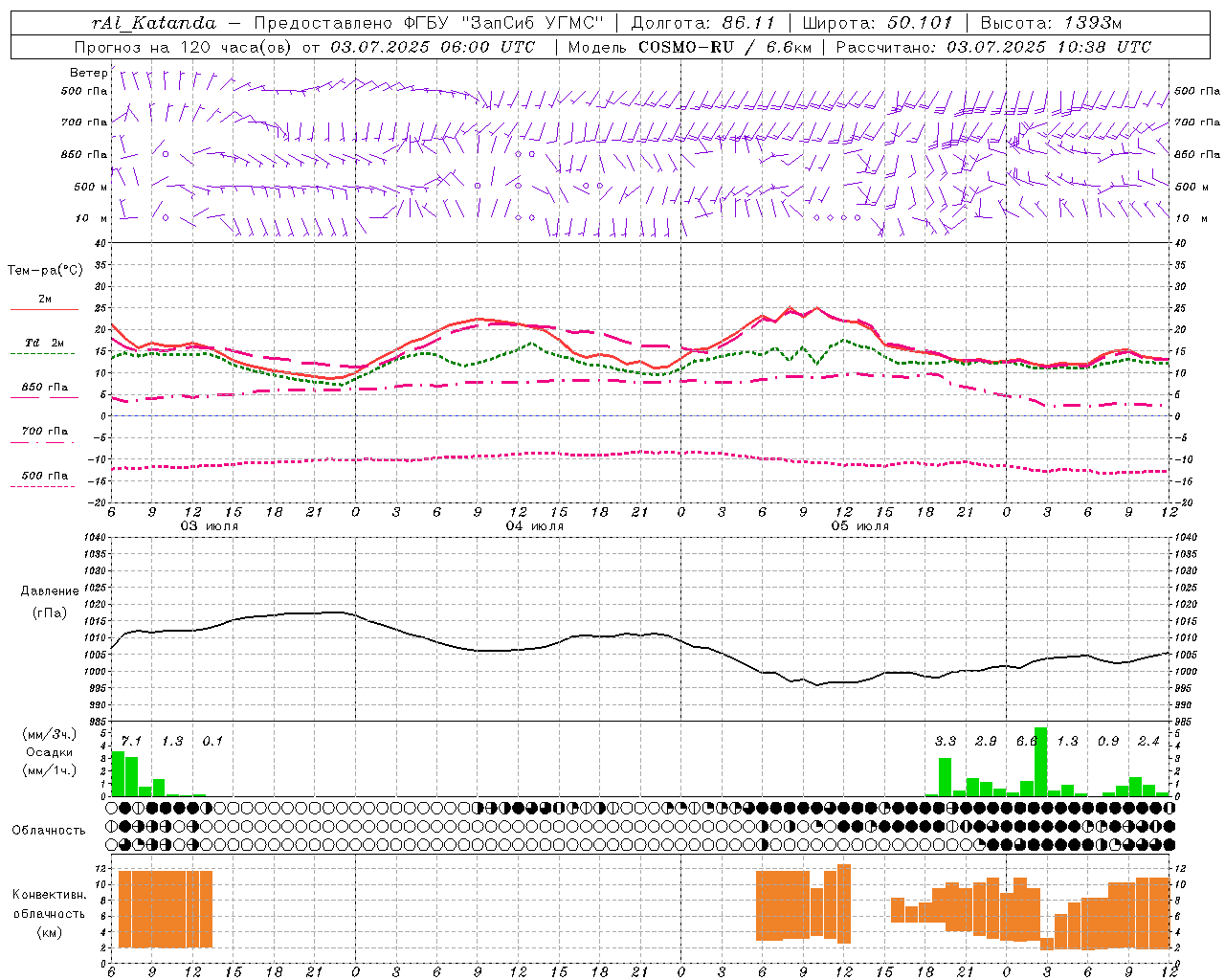Click the station name rAi_Katanda
Screen dimensions: 1225x980
(153, 23)
